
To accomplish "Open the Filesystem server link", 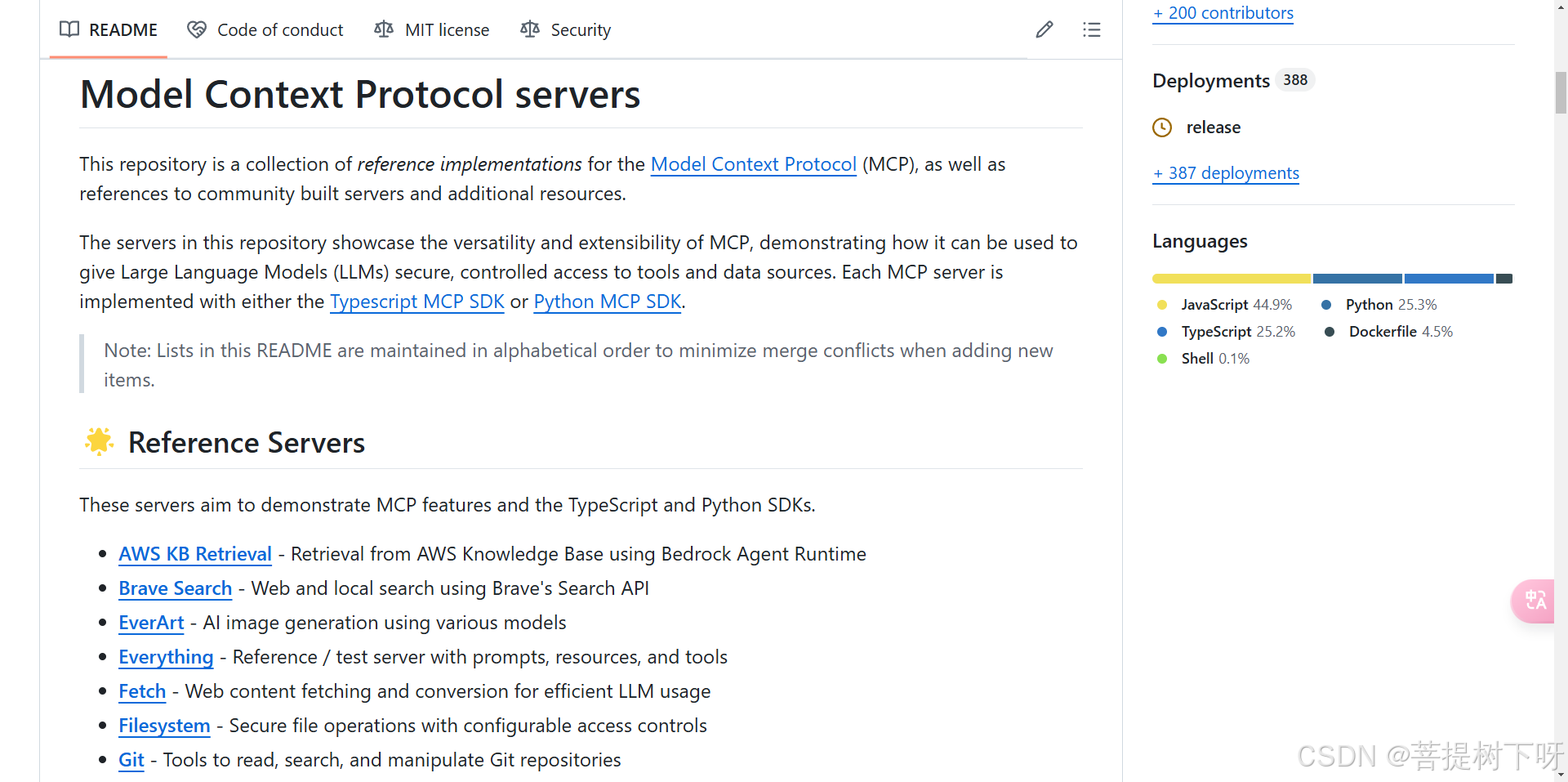I will coord(164,726).
